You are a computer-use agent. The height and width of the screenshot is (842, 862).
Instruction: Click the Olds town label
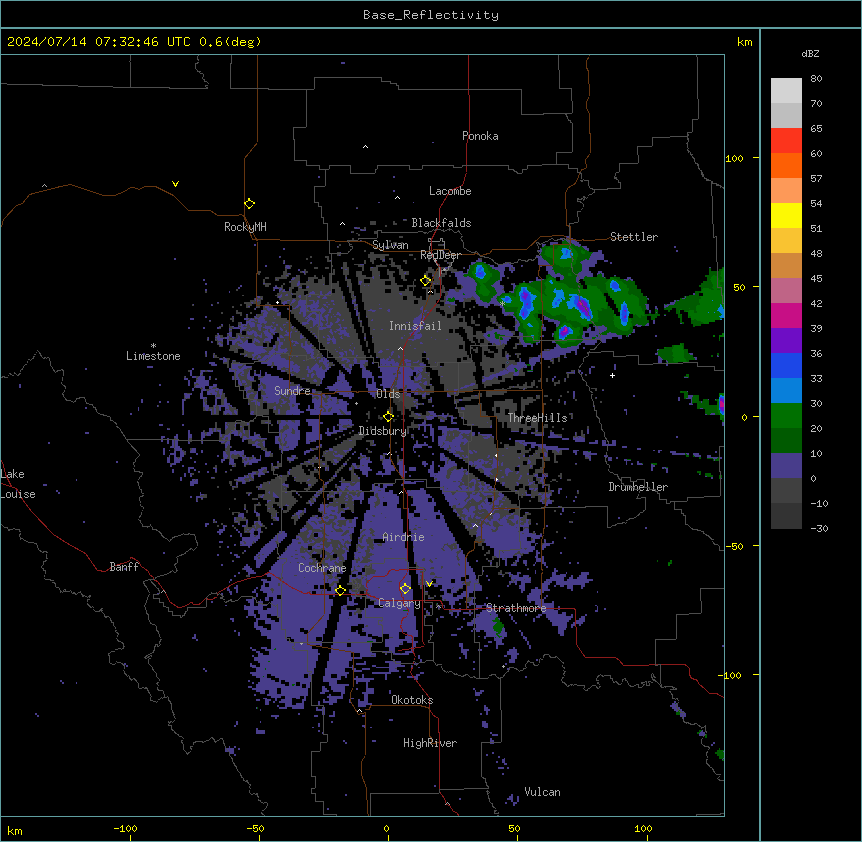(x=388, y=394)
